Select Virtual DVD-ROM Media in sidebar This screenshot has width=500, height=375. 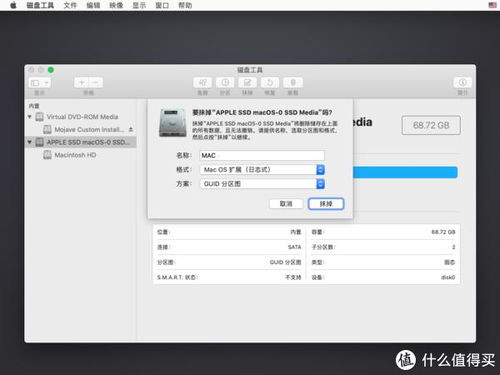tap(82, 117)
